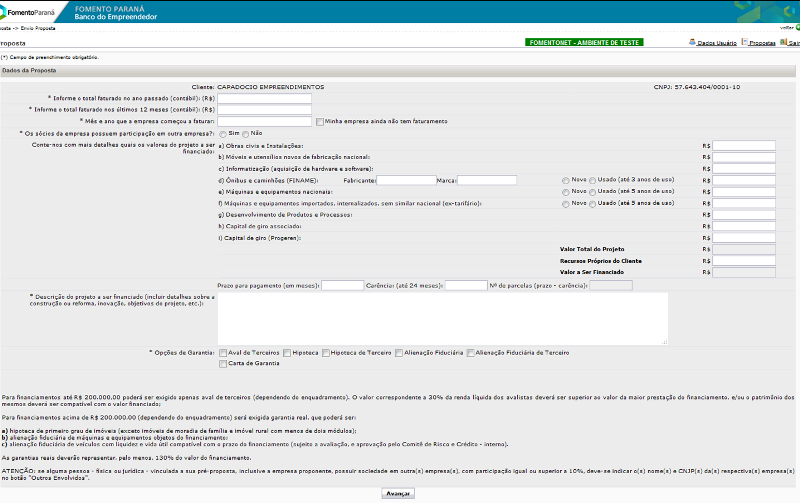Focus the Máquinas e equipamentos nacionais value field
The width and height of the screenshot is (800, 503).
click(x=744, y=192)
